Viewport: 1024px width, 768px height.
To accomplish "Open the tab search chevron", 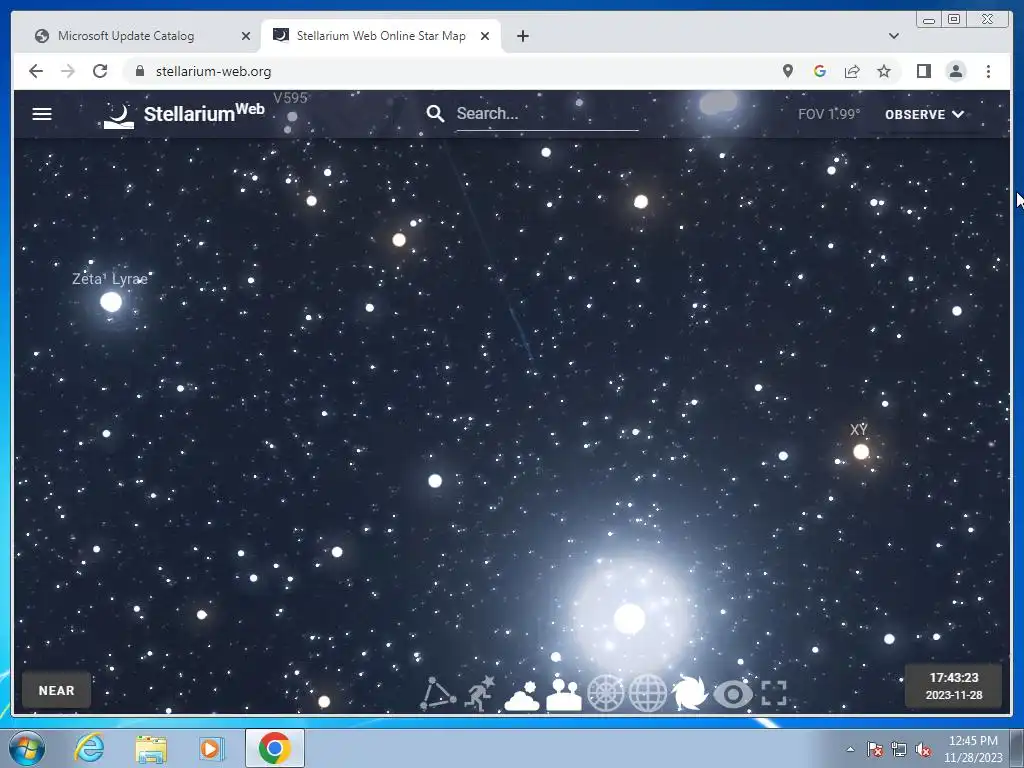I will pos(893,36).
